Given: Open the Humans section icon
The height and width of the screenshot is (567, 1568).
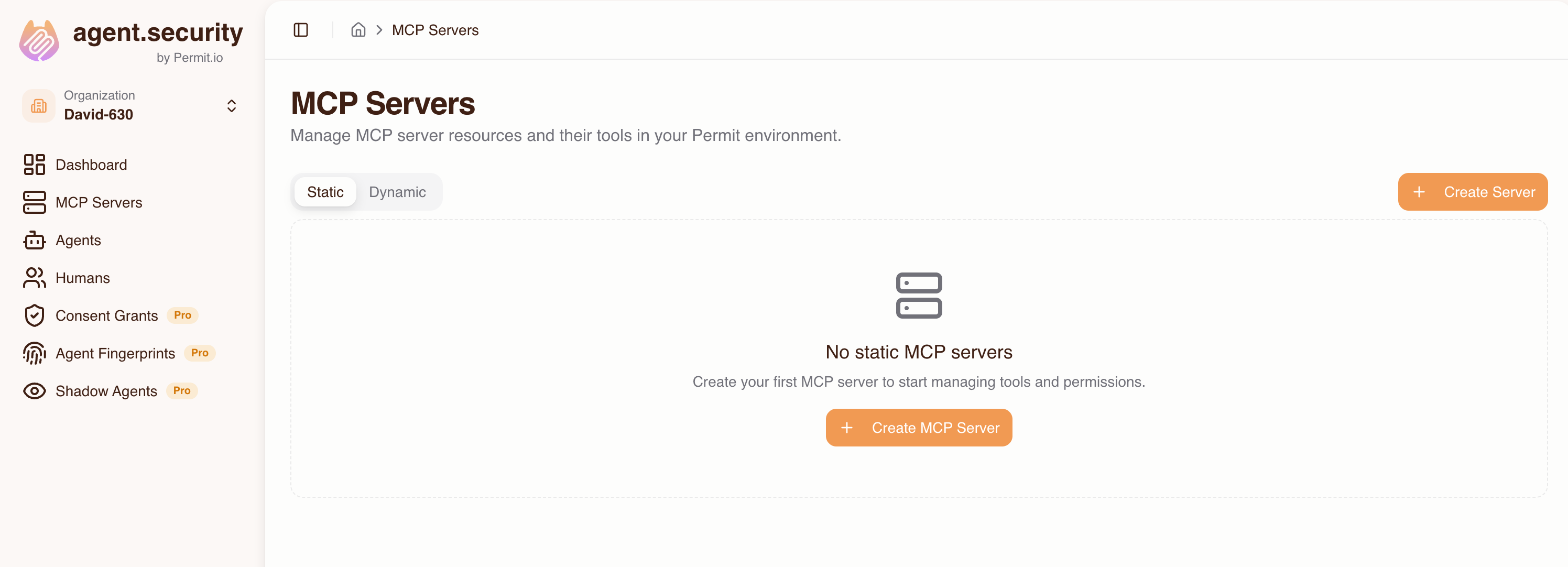Looking at the screenshot, I should click(x=34, y=277).
